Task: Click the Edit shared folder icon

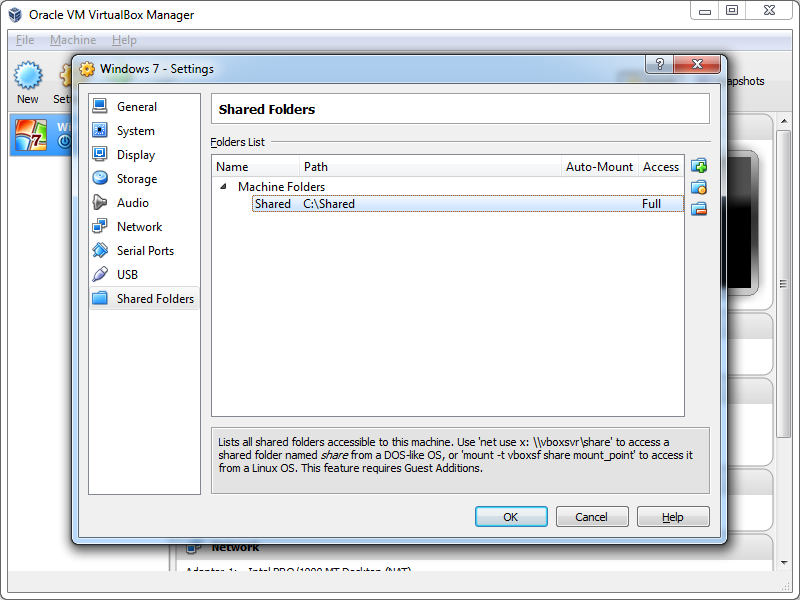Action: point(699,187)
